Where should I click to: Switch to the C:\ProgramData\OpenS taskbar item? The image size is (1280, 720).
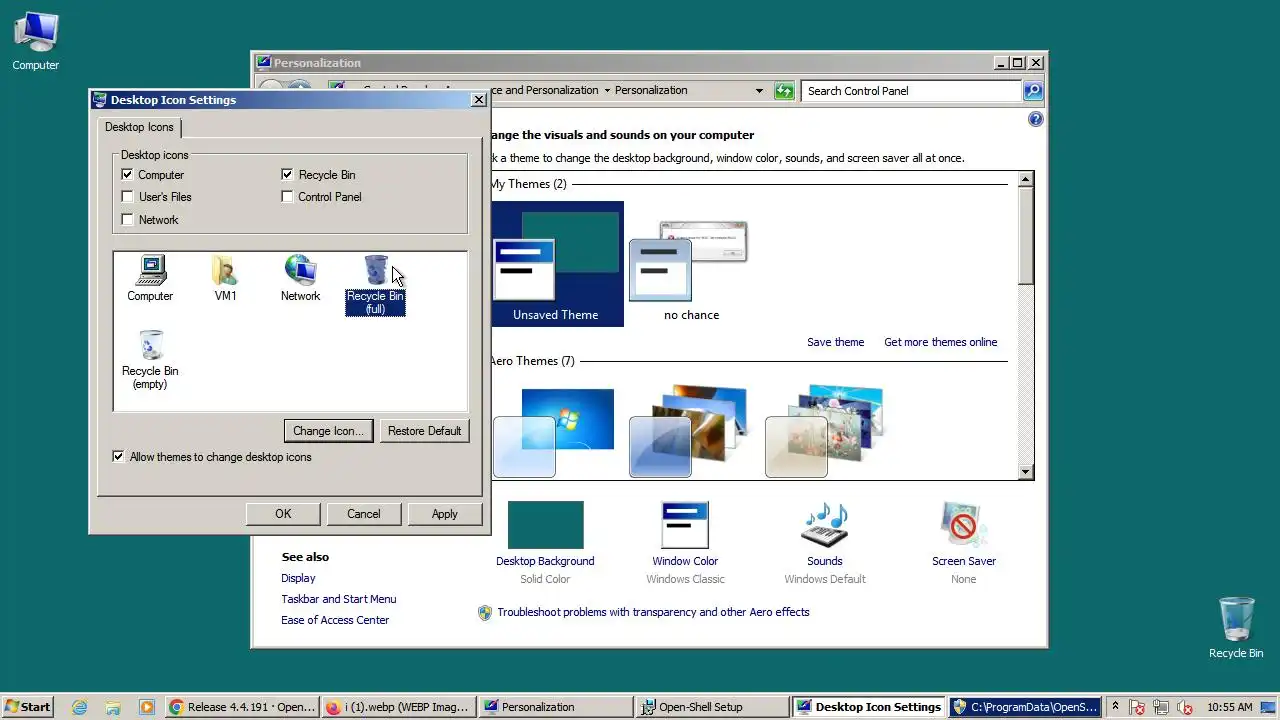1025,707
